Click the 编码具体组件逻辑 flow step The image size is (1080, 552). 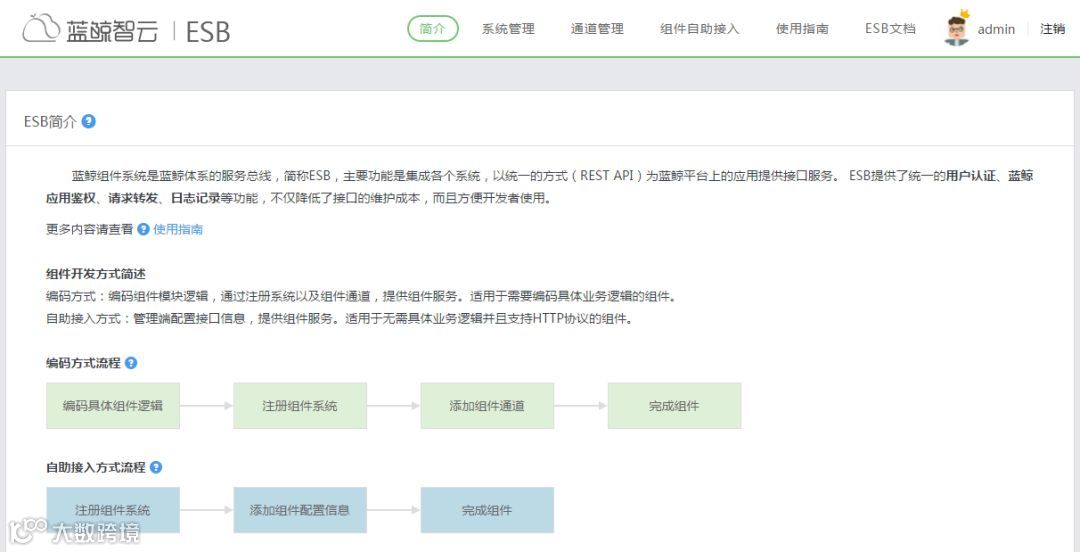[x=113, y=406]
